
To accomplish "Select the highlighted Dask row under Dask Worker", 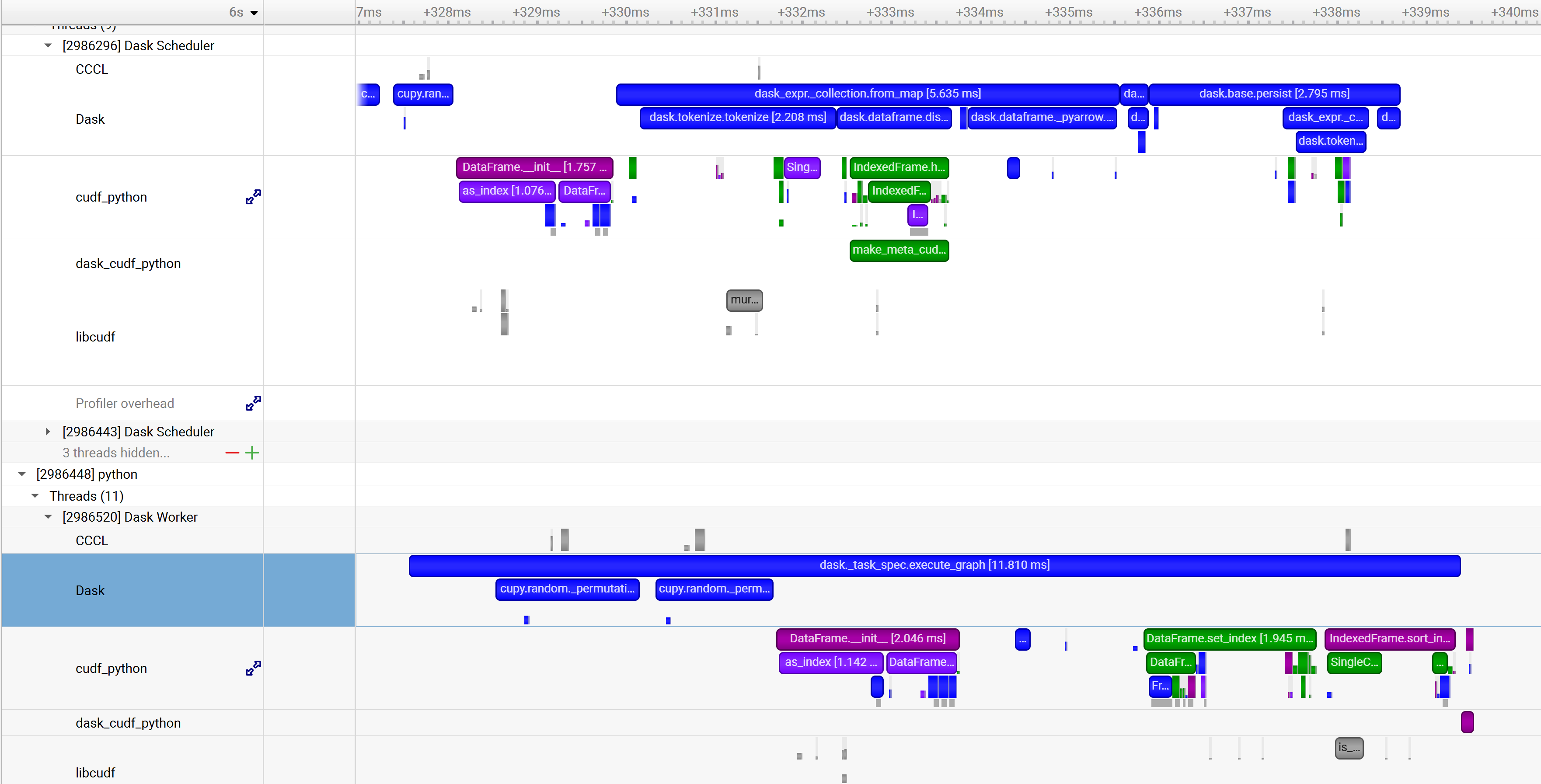I will 90,590.
